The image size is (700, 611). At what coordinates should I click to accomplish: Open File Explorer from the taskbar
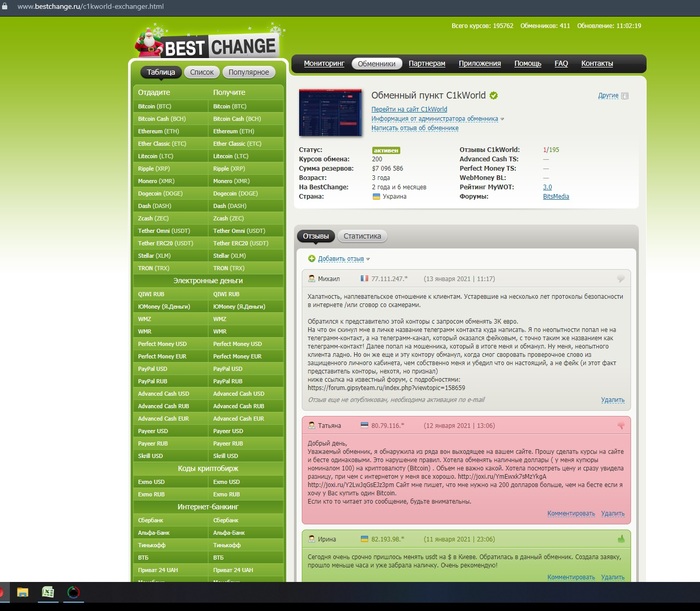[22, 592]
